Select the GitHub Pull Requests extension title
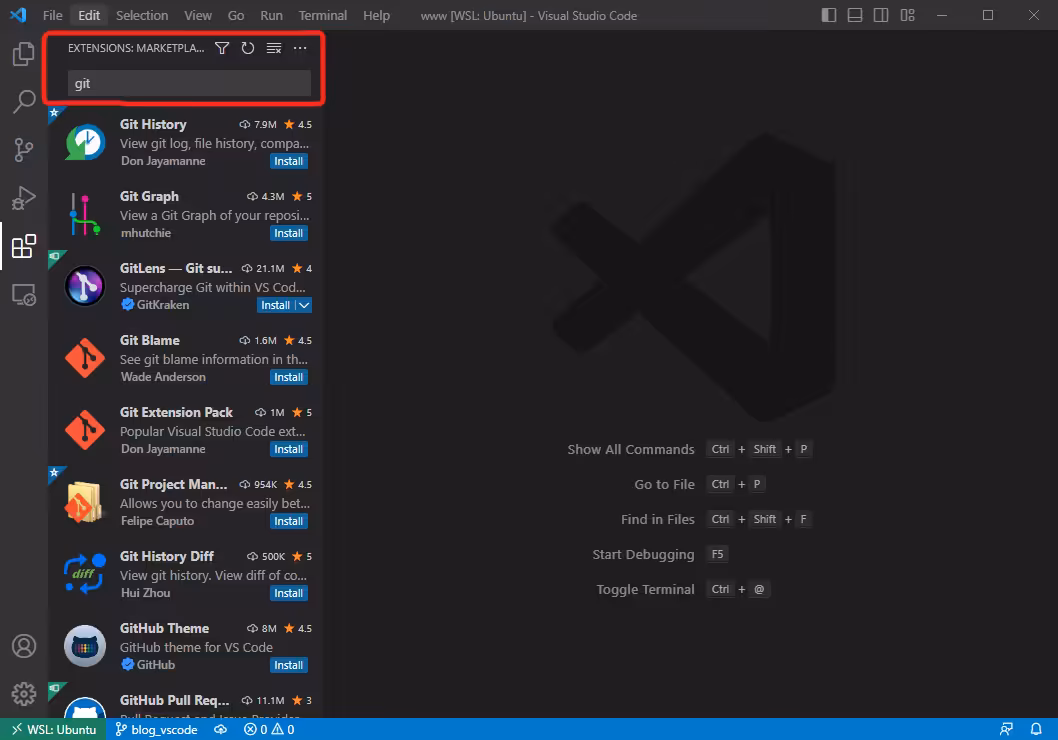Image resolution: width=1058 pixels, height=740 pixels. pos(174,700)
